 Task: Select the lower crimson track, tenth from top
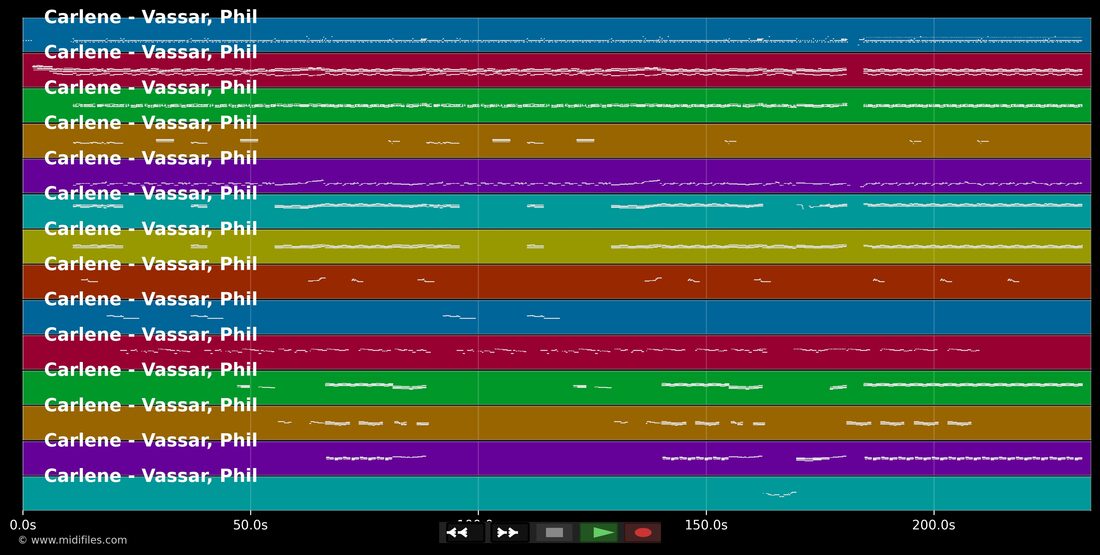tap(557, 352)
